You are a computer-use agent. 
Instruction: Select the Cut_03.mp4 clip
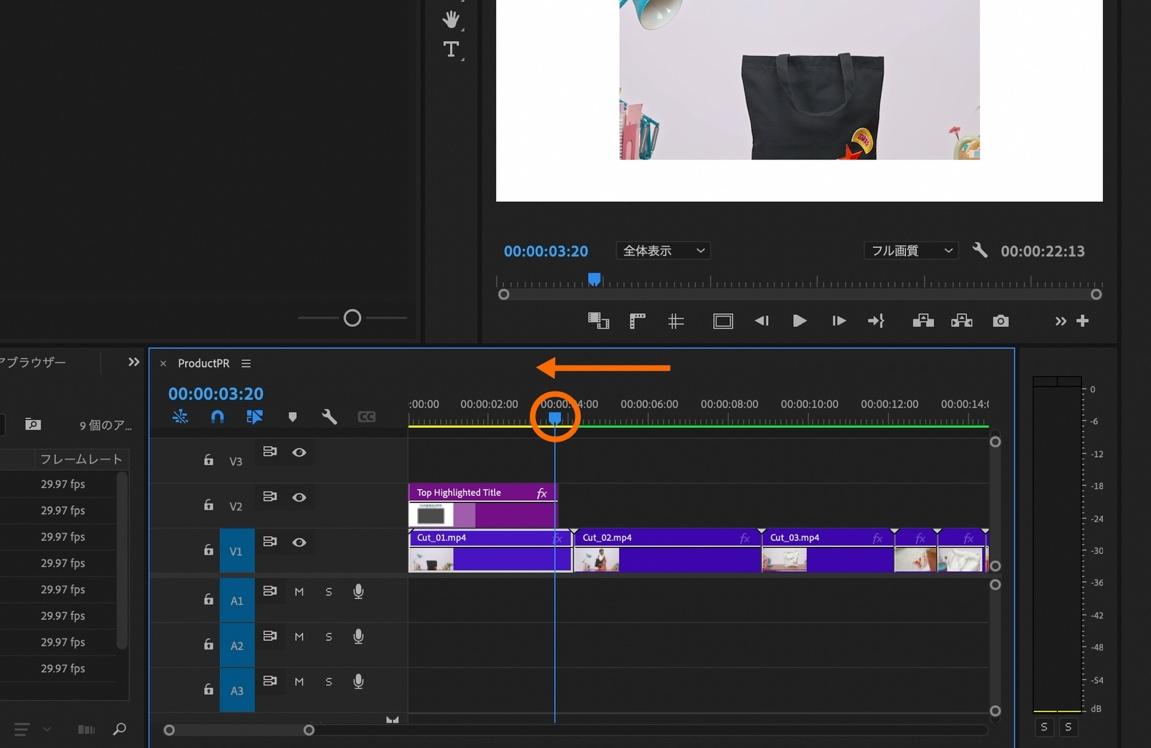[x=828, y=551]
